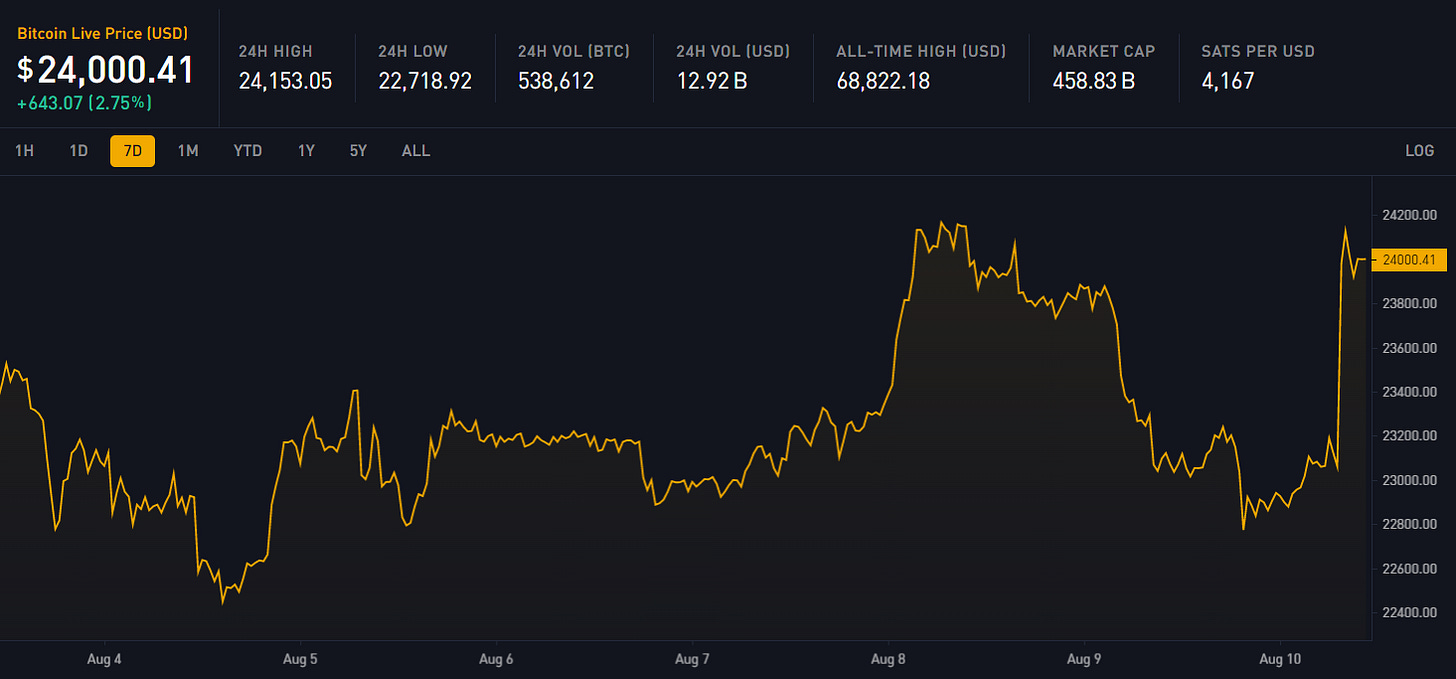
Task: Click the Aug 7 date marker
Action: point(692,660)
